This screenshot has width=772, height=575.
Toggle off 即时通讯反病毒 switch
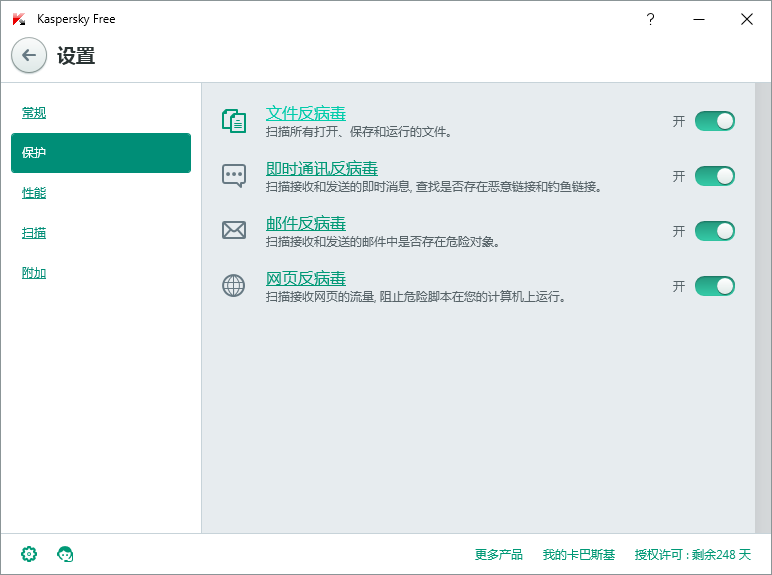[714, 176]
